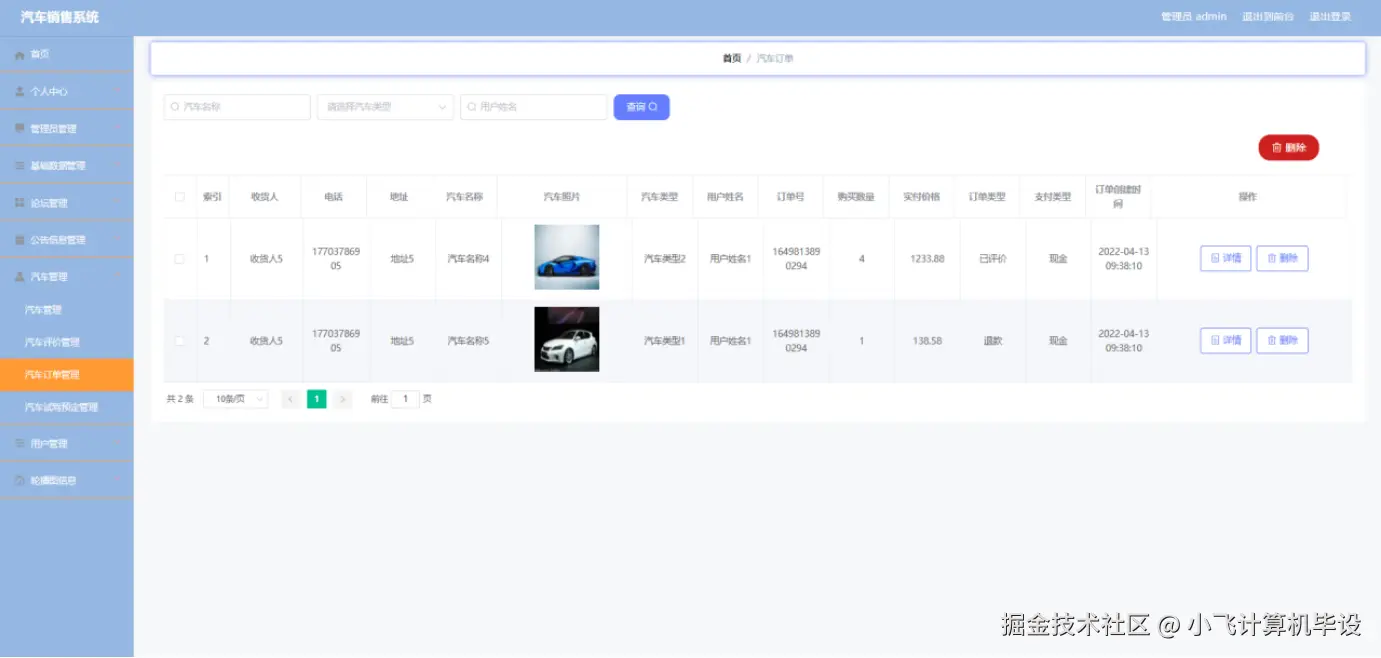
Task: Check the checkbox for row 2
Action: point(180,341)
